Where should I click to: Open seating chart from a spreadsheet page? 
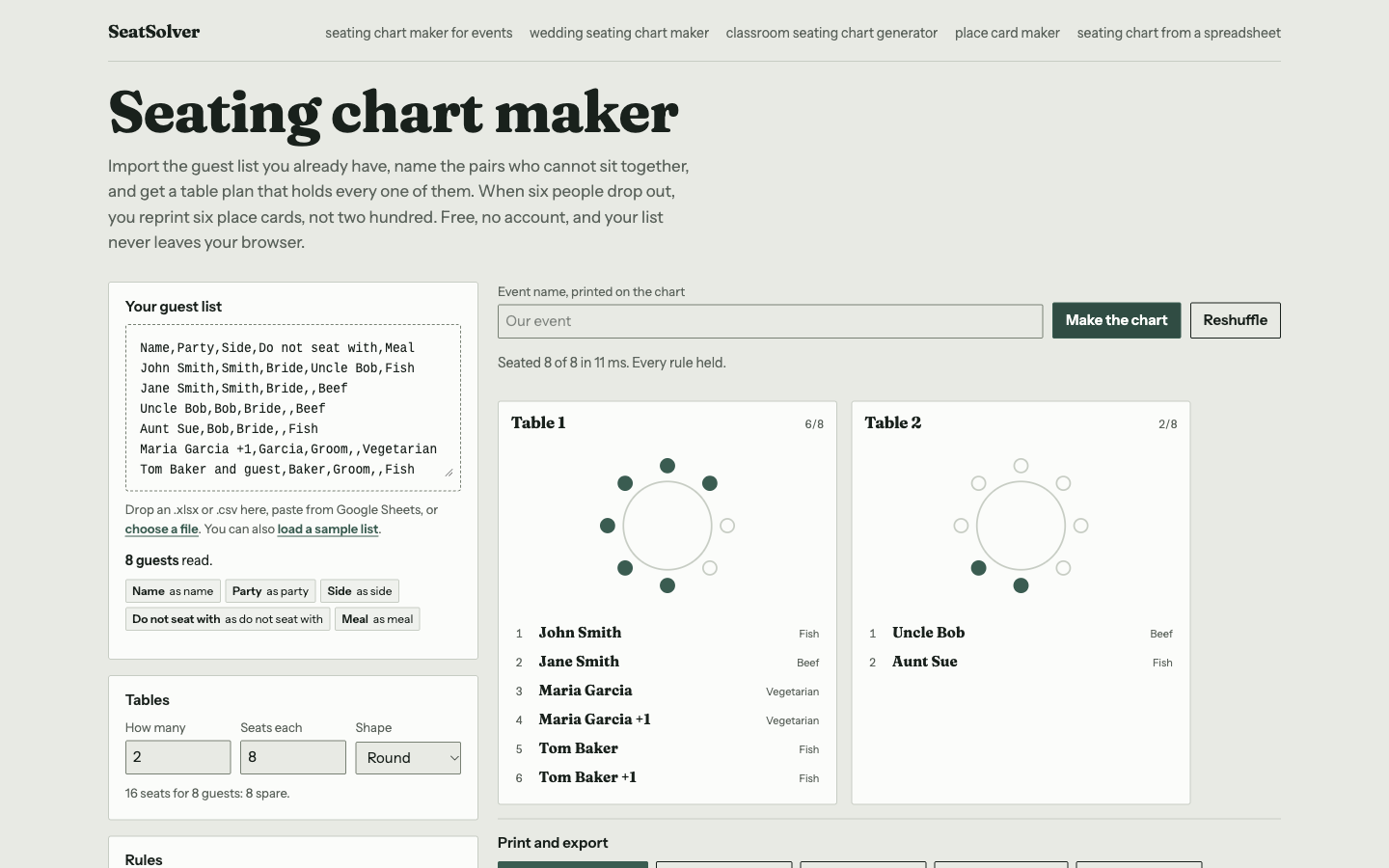pos(1179,33)
